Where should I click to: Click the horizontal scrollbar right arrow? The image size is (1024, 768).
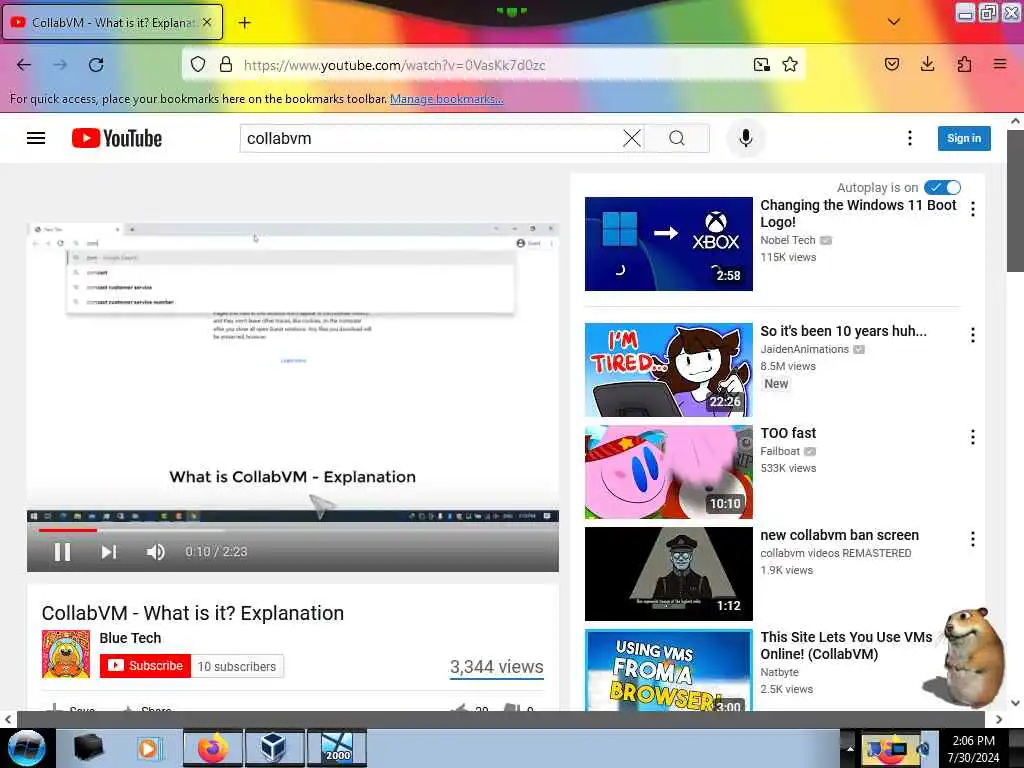pos(999,720)
